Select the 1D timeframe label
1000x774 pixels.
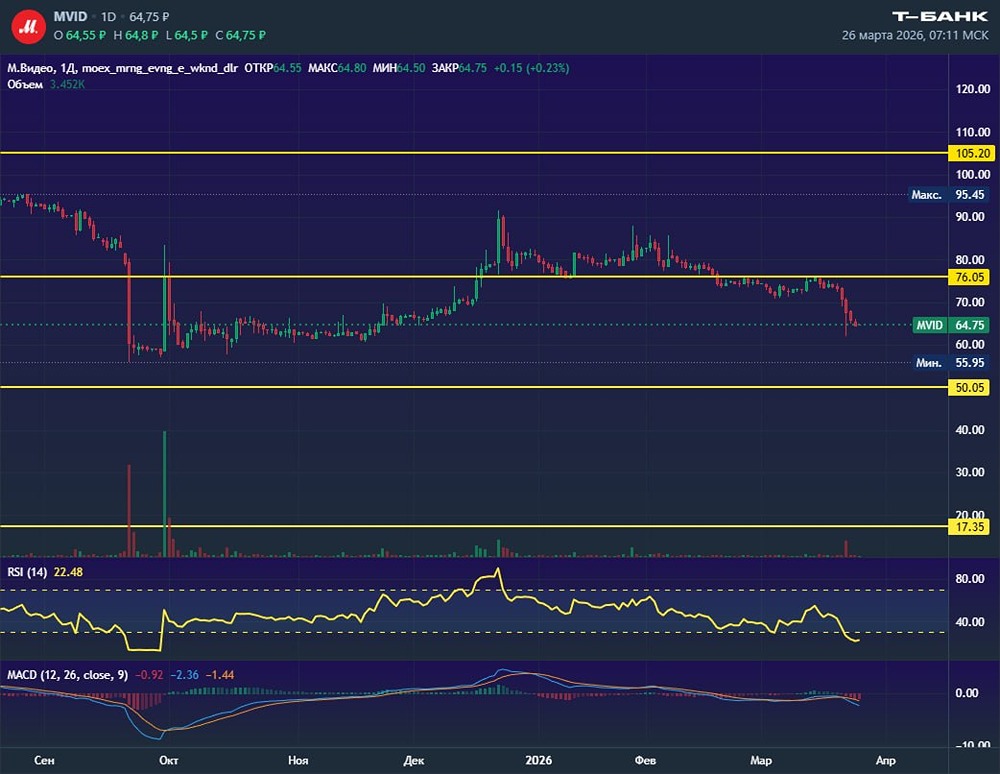(x=108, y=17)
